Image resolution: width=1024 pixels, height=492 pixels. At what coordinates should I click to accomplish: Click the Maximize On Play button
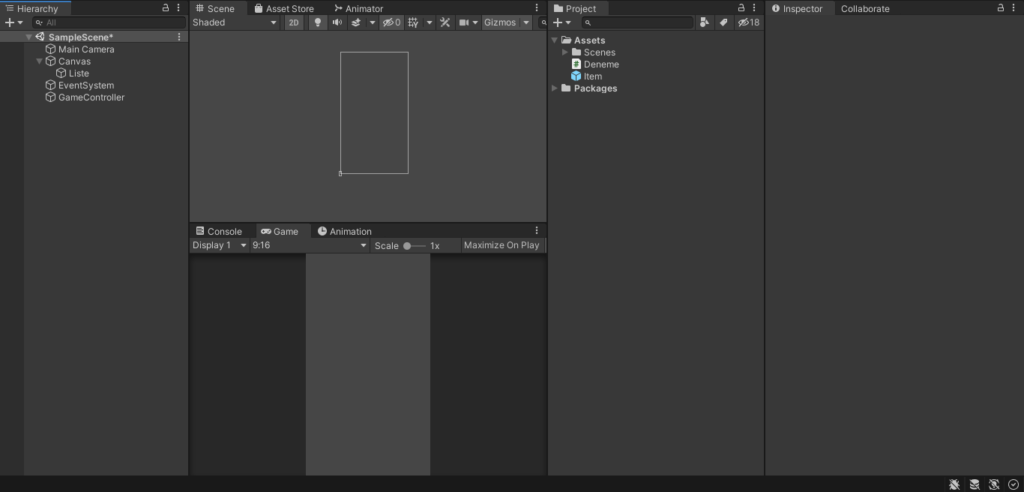(x=501, y=245)
